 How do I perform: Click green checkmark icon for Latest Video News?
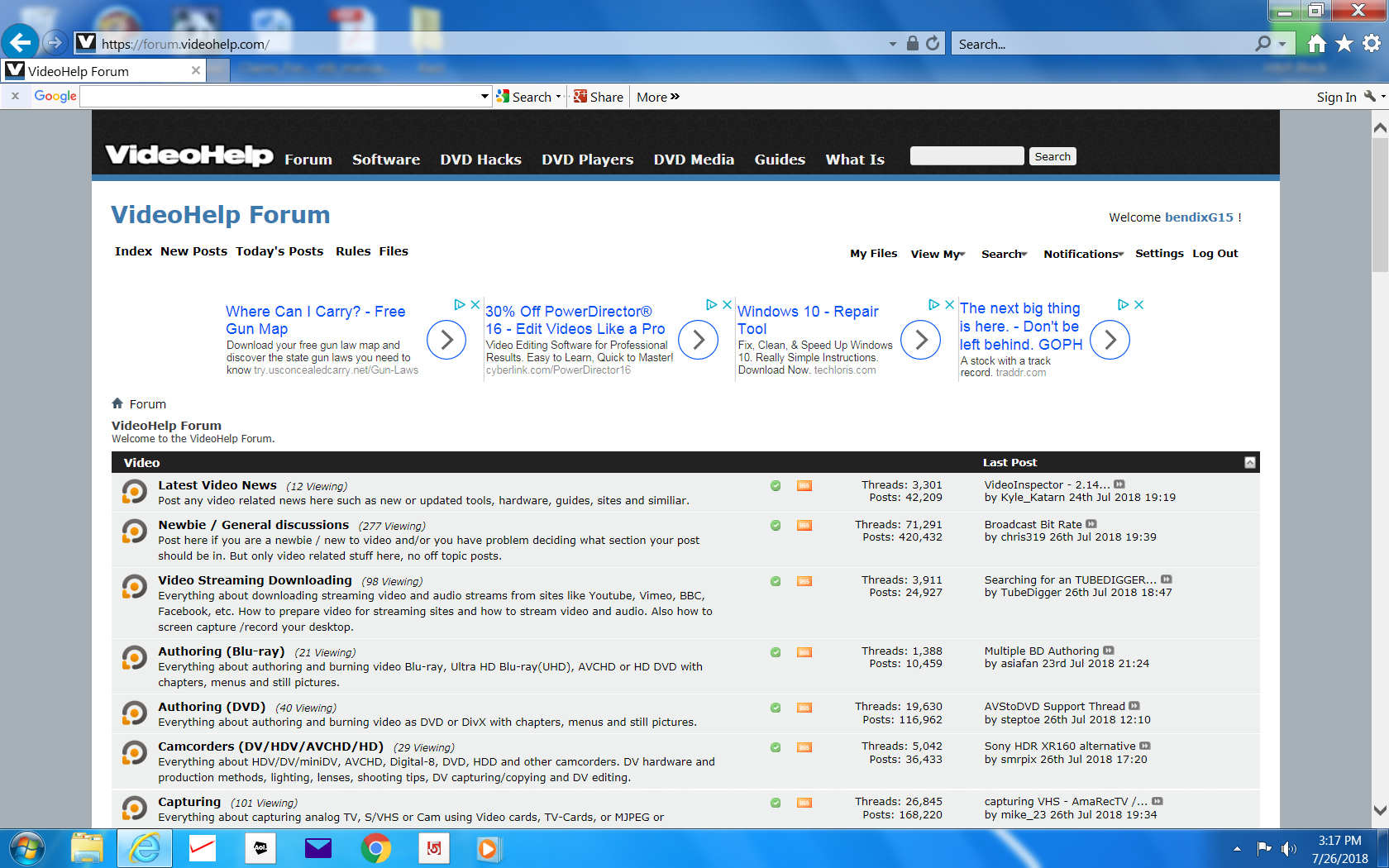(x=776, y=486)
